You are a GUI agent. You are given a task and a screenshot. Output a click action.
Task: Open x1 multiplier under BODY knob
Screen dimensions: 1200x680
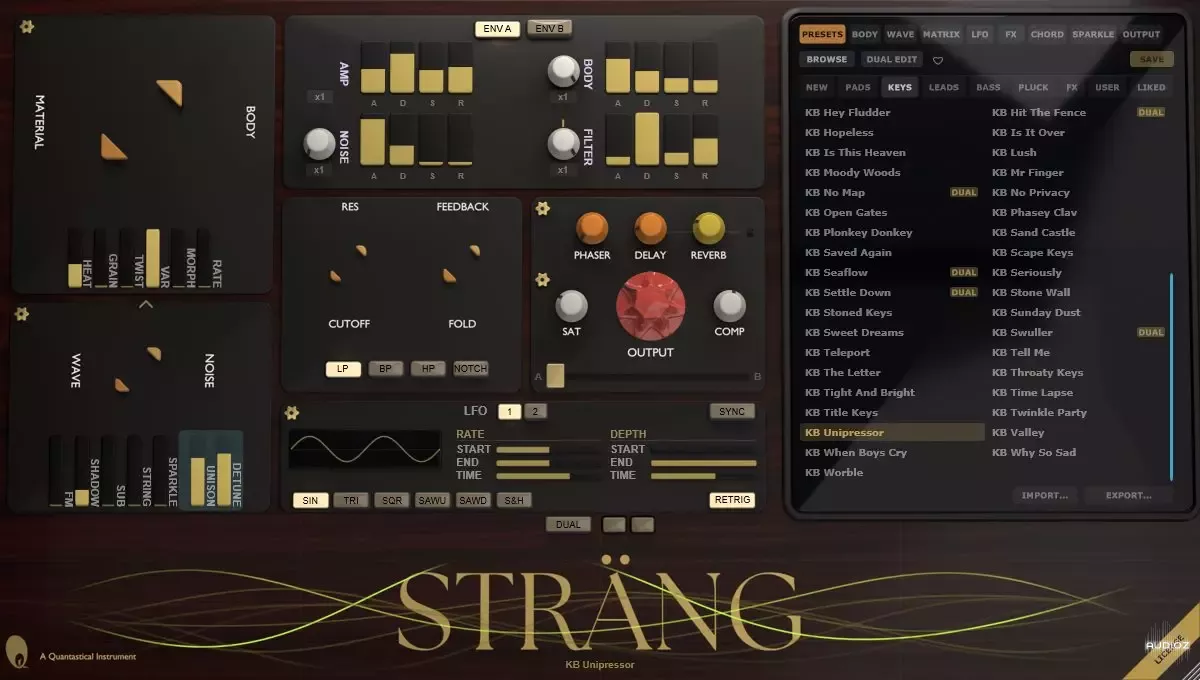562,97
